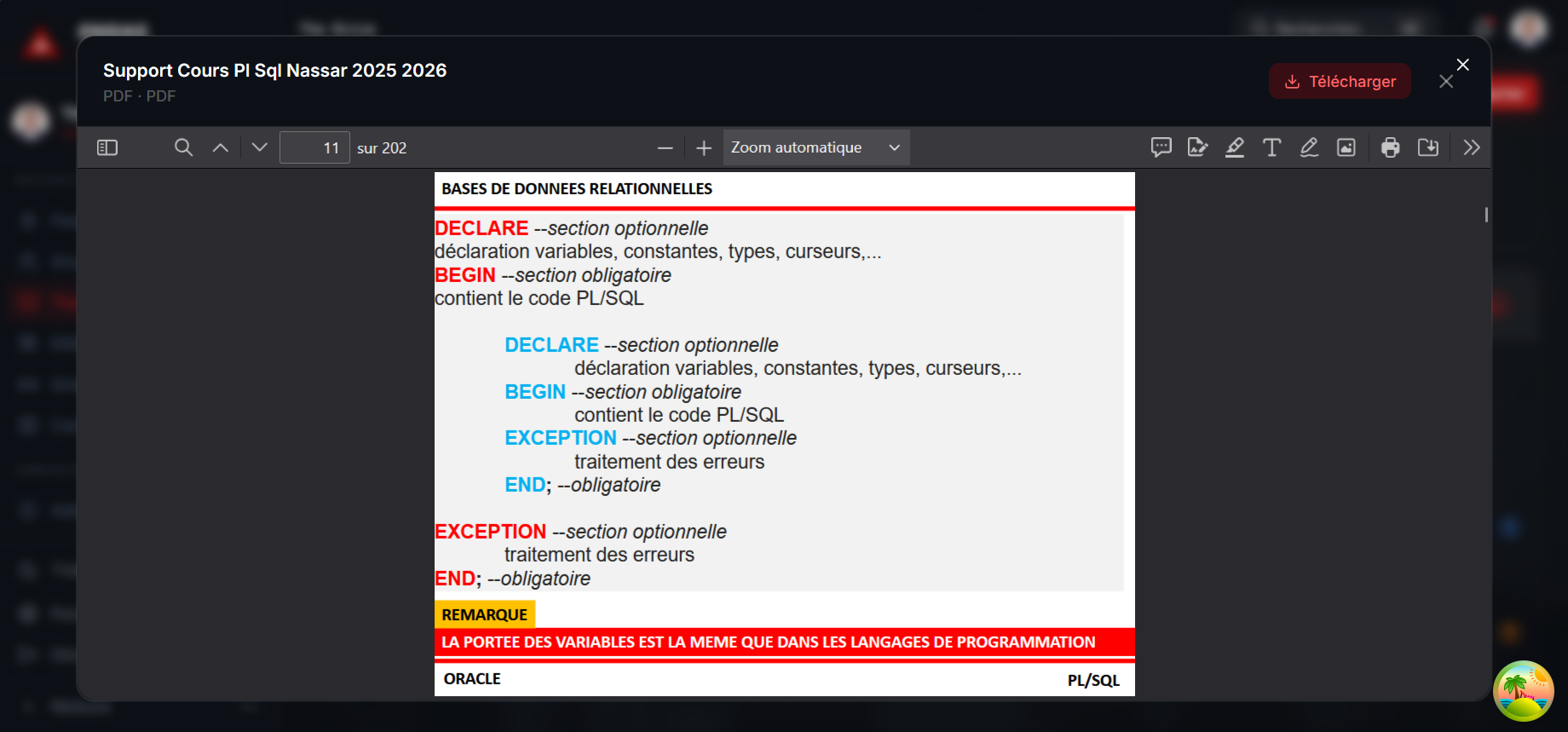Zoom in with the plus button
This screenshot has width=1568, height=732.
coord(704,147)
